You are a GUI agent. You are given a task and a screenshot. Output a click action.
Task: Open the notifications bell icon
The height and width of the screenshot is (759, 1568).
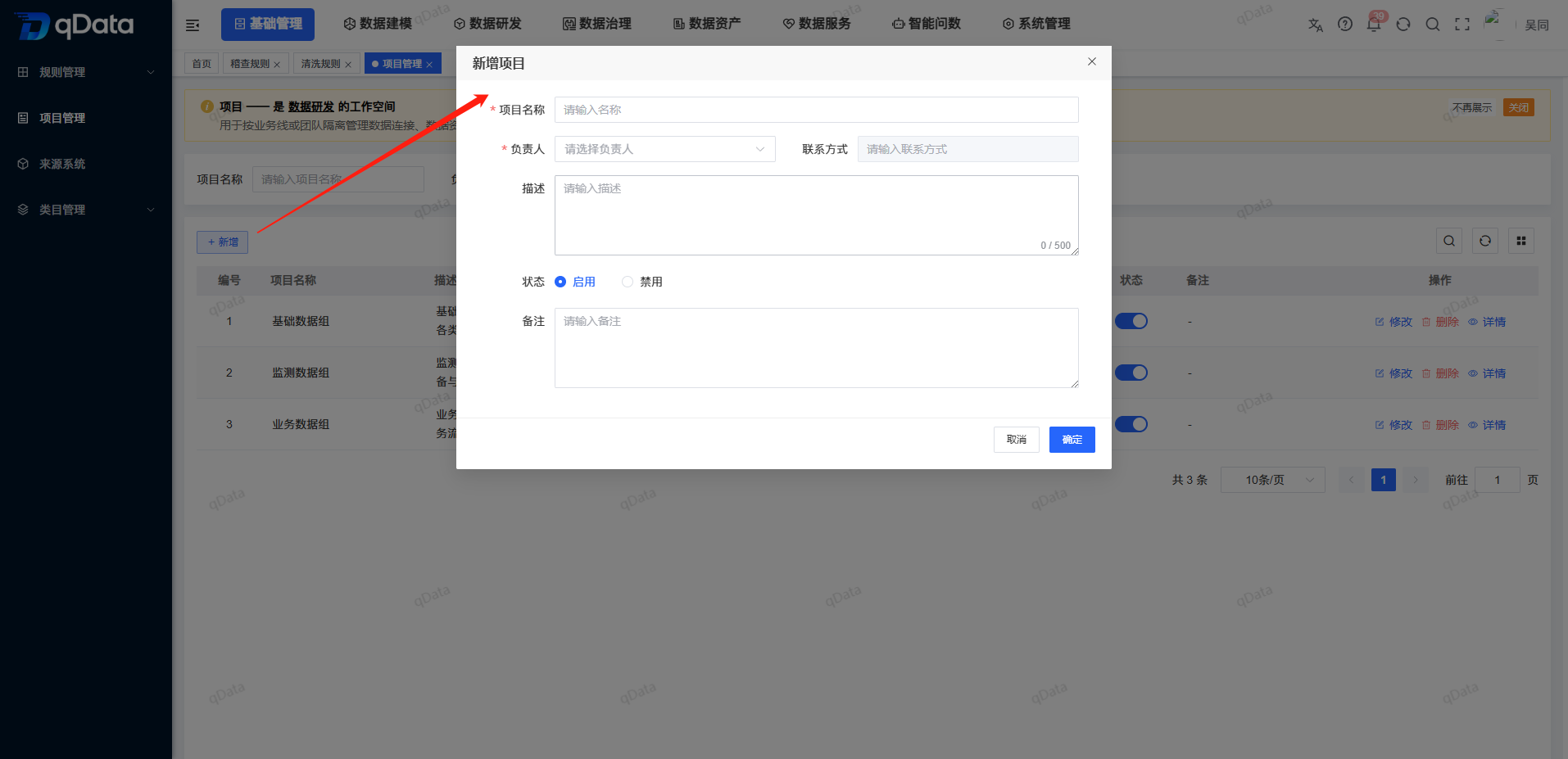(1374, 25)
